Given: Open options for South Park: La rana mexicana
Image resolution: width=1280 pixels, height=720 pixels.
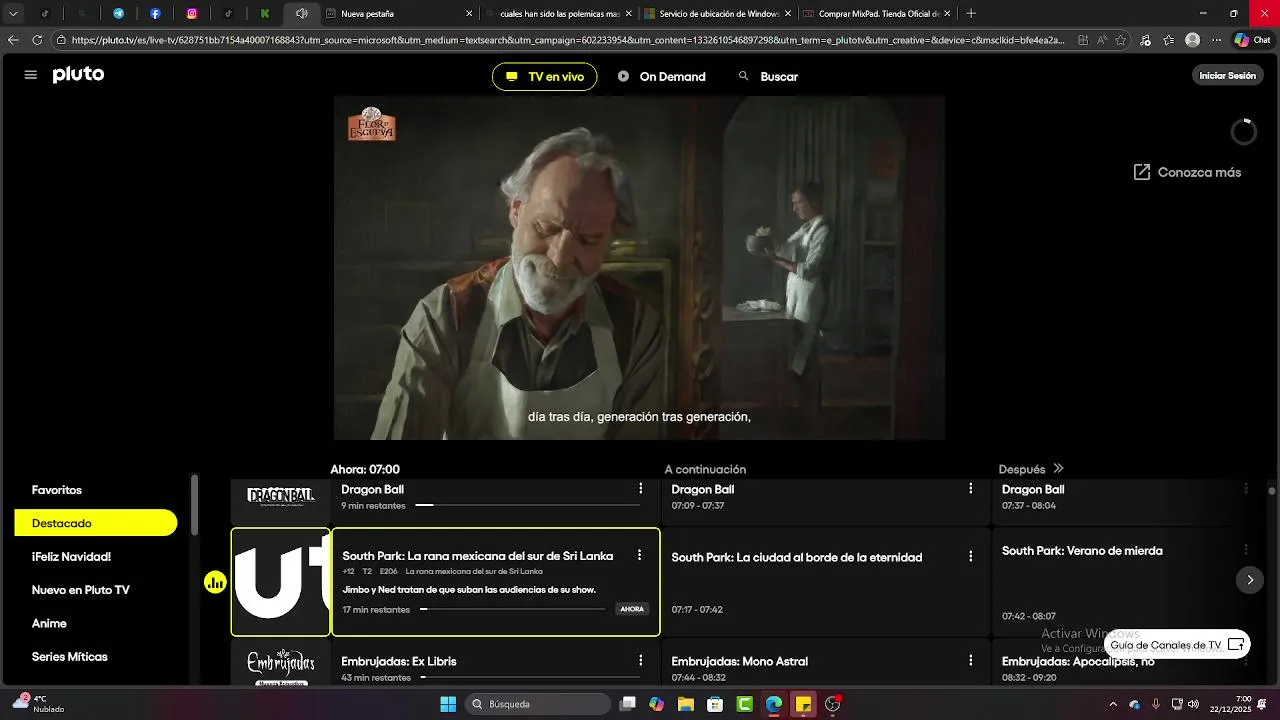Looking at the screenshot, I should (639, 555).
